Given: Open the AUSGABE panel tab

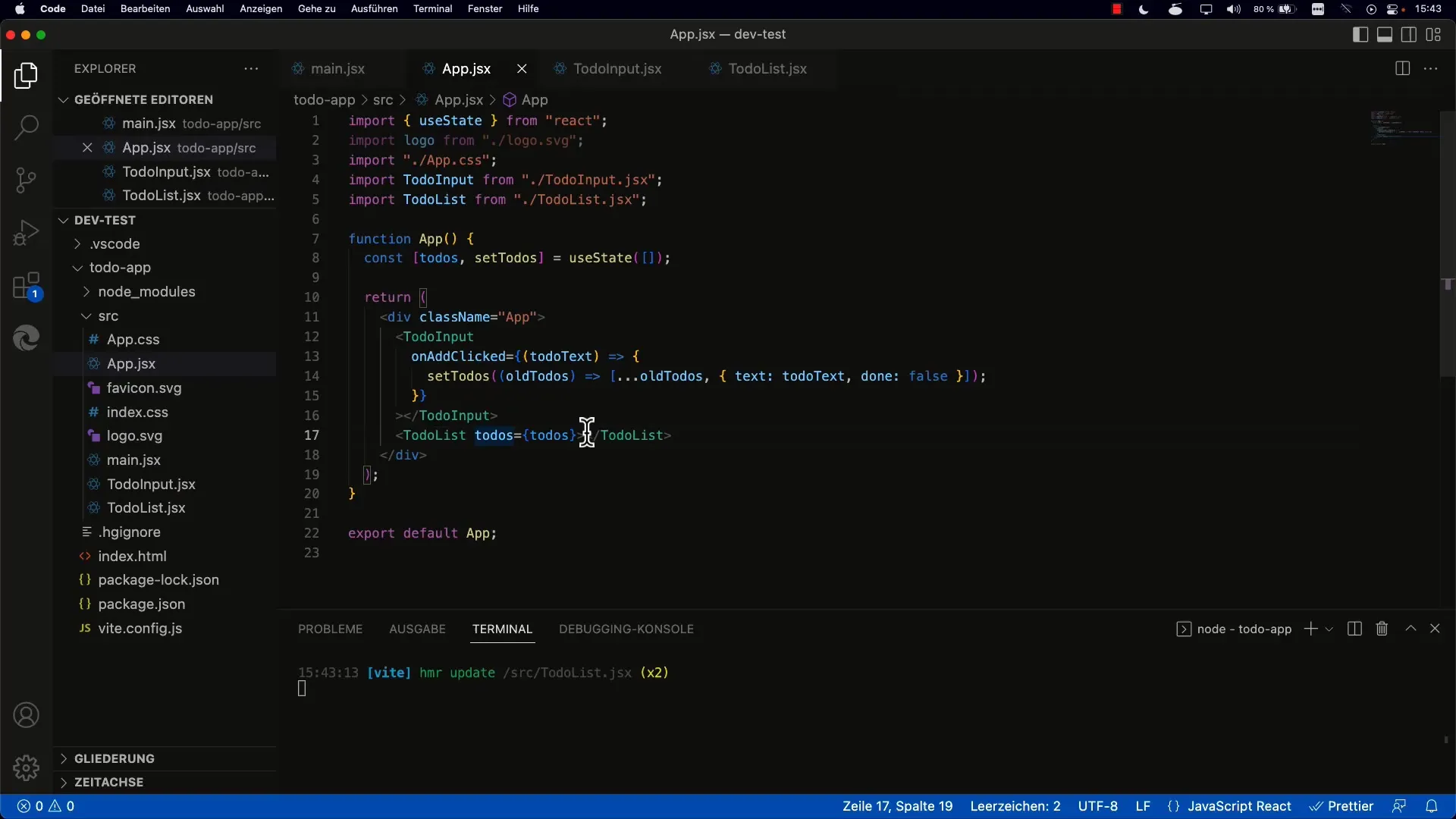Looking at the screenshot, I should click(417, 629).
